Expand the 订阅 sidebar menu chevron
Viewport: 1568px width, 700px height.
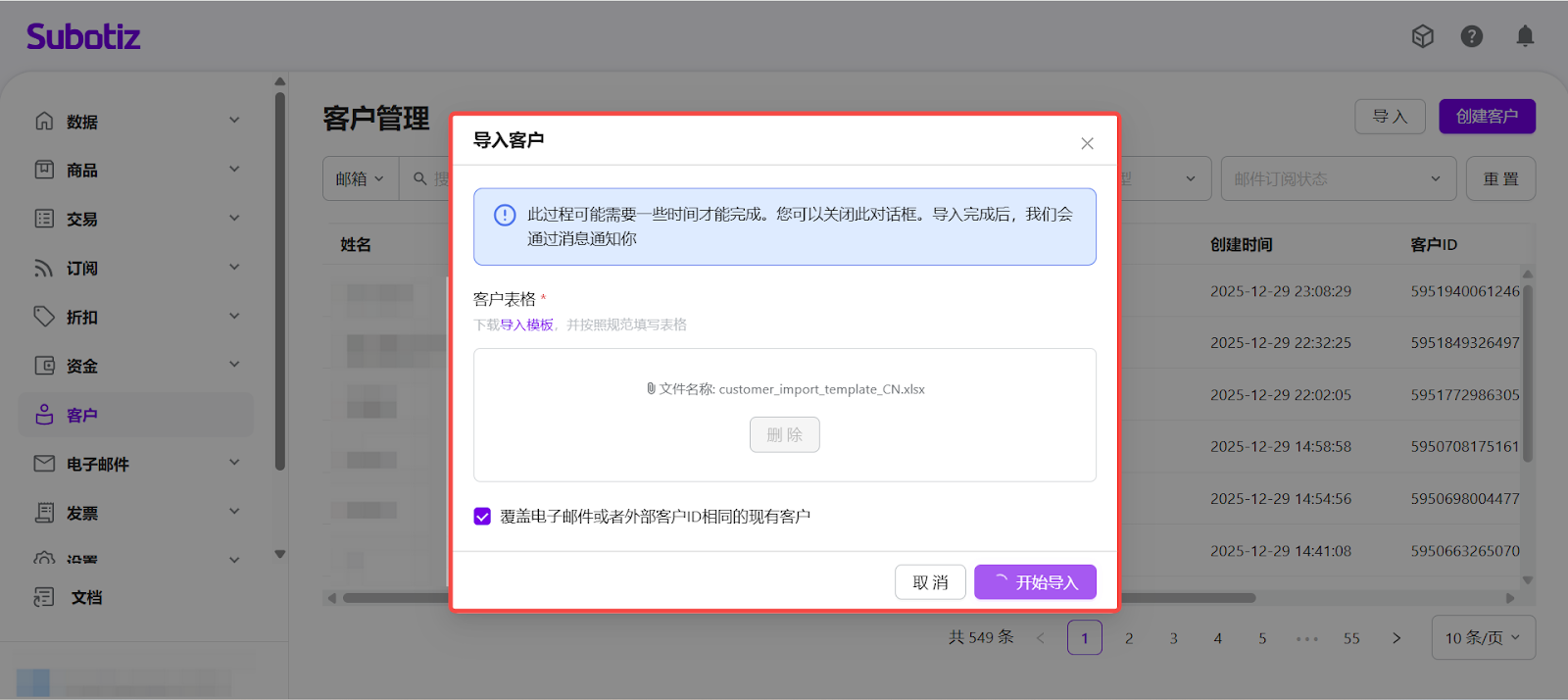[x=234, y=267]
